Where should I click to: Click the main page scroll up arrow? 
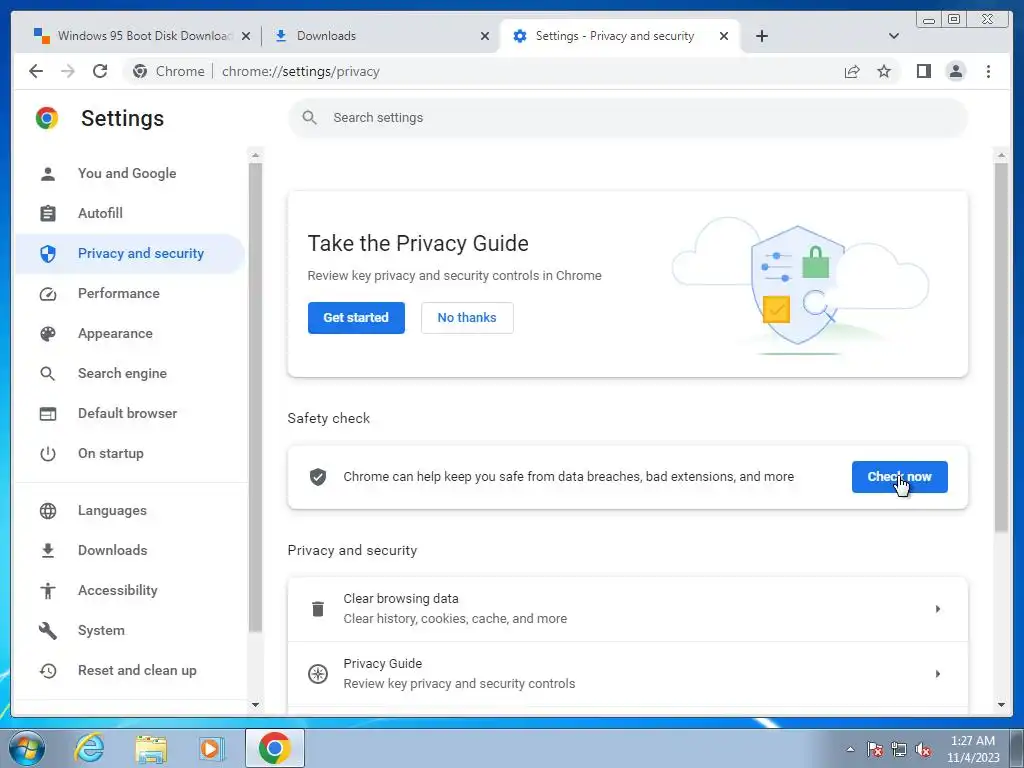coord(1001,155)
